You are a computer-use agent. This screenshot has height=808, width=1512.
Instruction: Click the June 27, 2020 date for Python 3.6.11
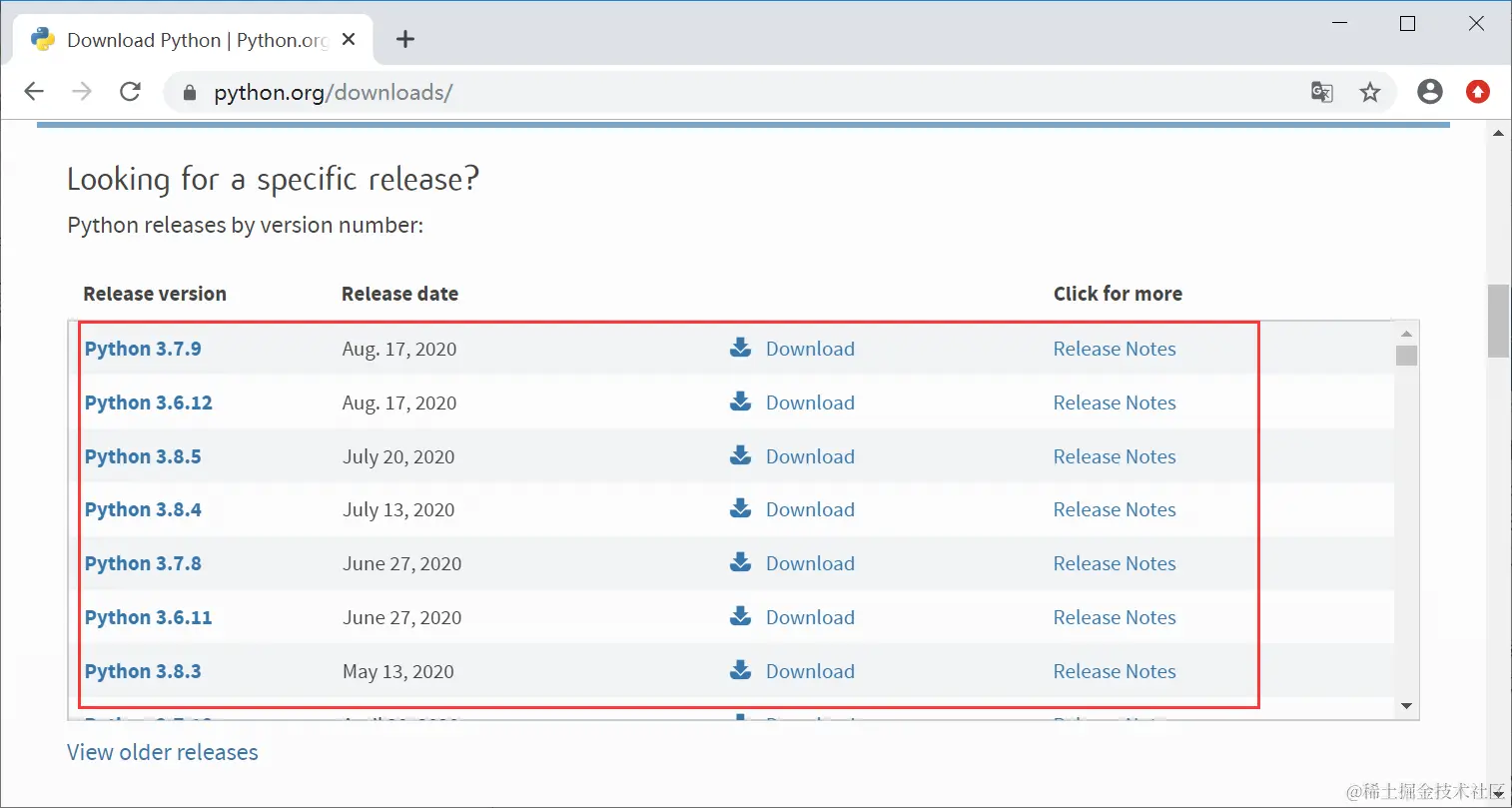click(402, 617)
